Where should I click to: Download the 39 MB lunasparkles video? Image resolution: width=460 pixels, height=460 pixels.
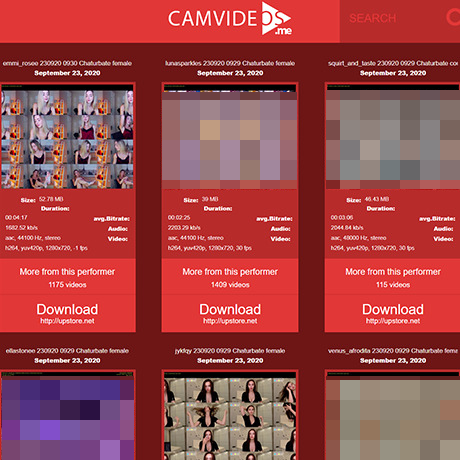230,313
